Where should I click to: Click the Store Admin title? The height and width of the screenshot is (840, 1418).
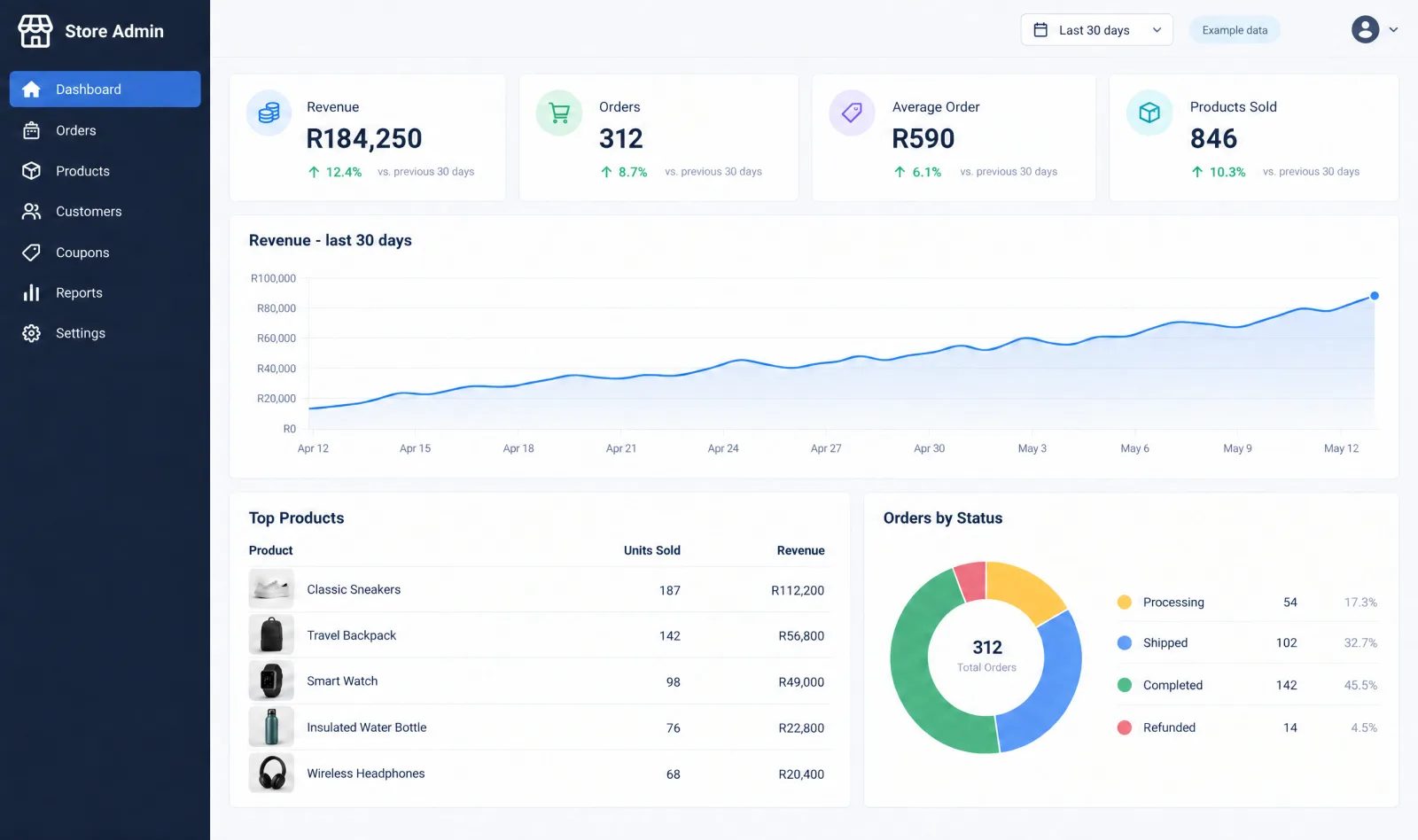[114, 31]
